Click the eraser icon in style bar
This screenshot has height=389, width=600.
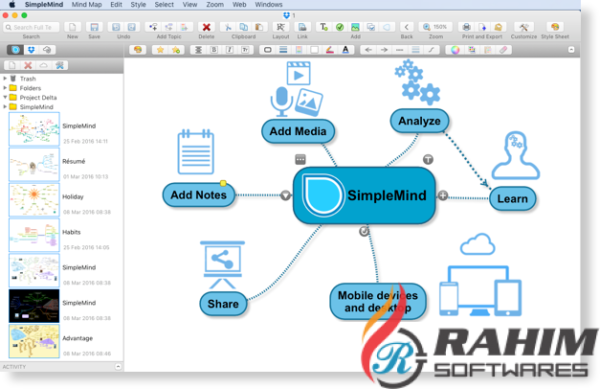[503, 50]
